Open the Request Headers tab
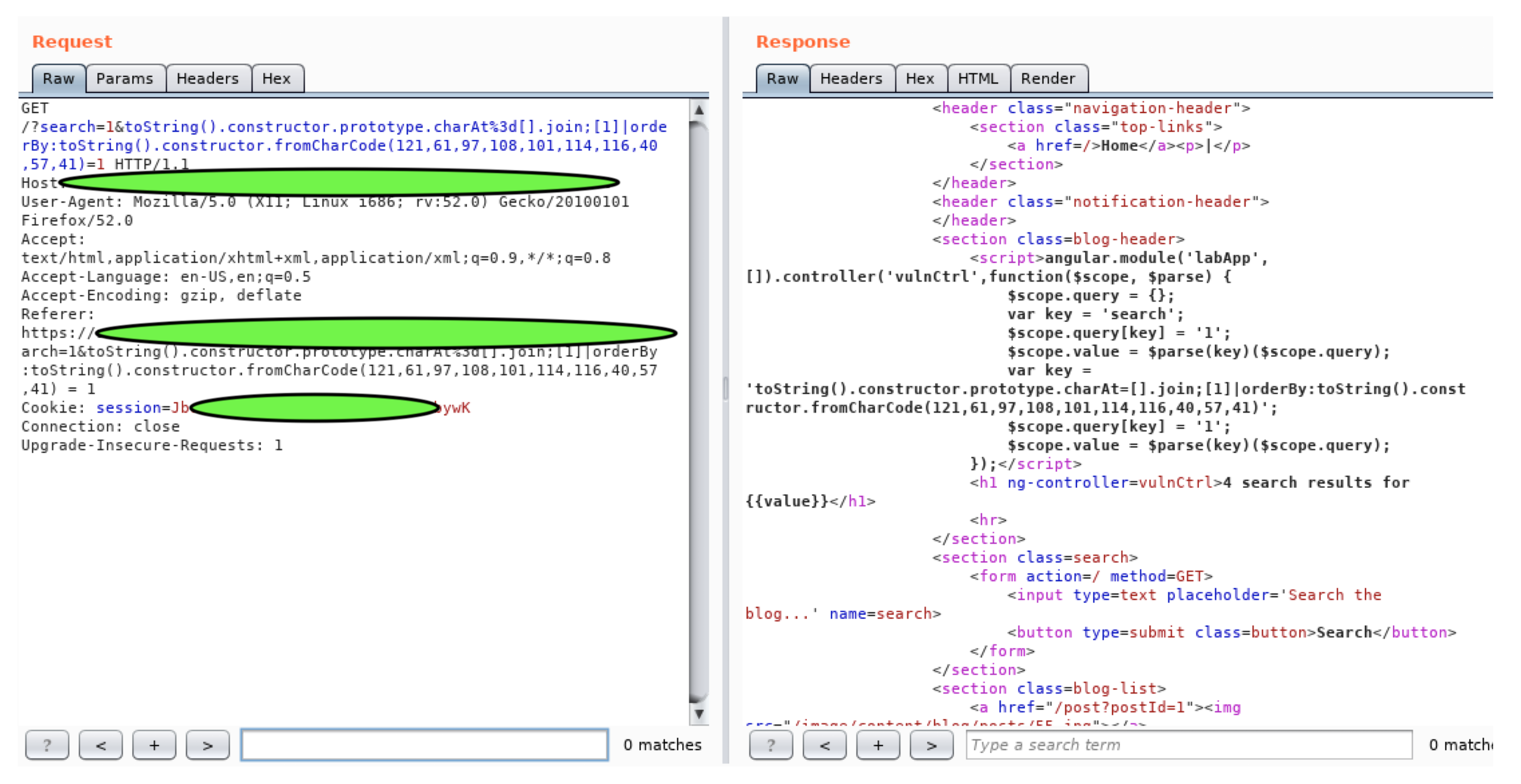 tap(208, 79)
